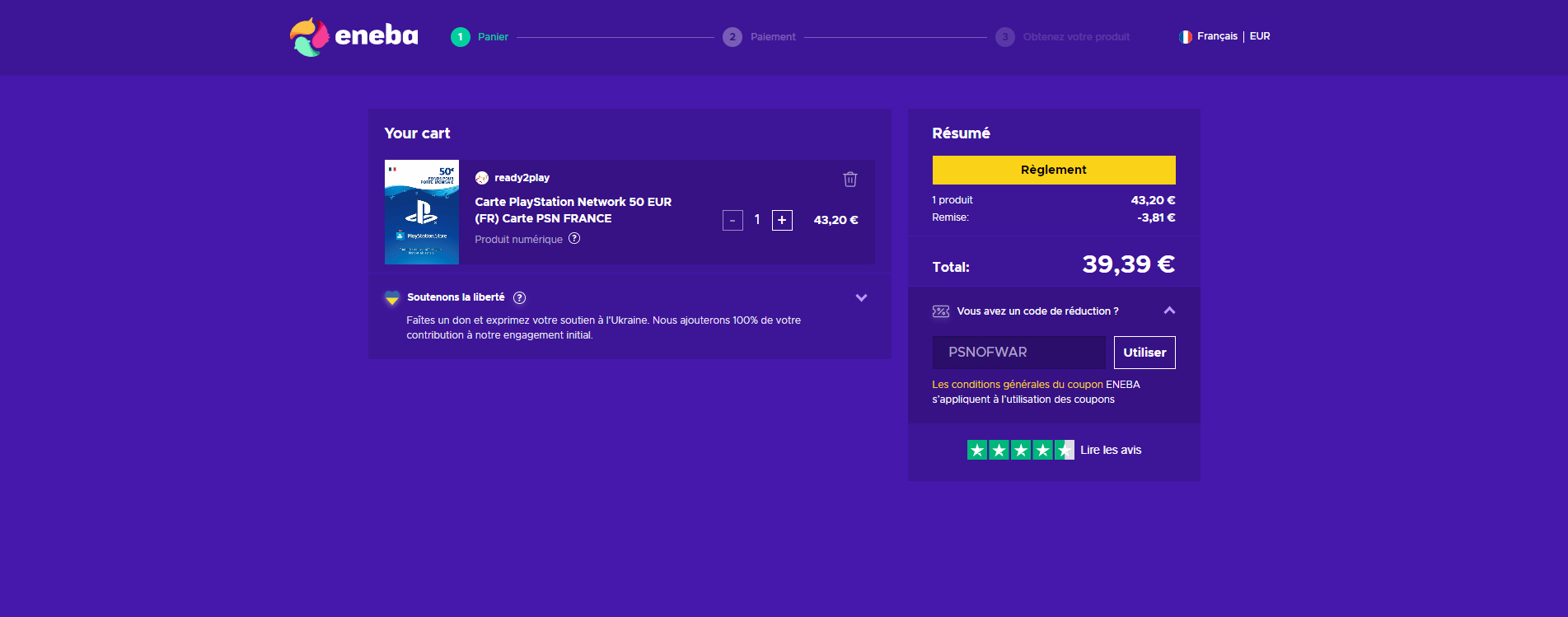This screenshot has height=617, width=1568.
Task: Click the ready2play seller icon
Action: 482,178
